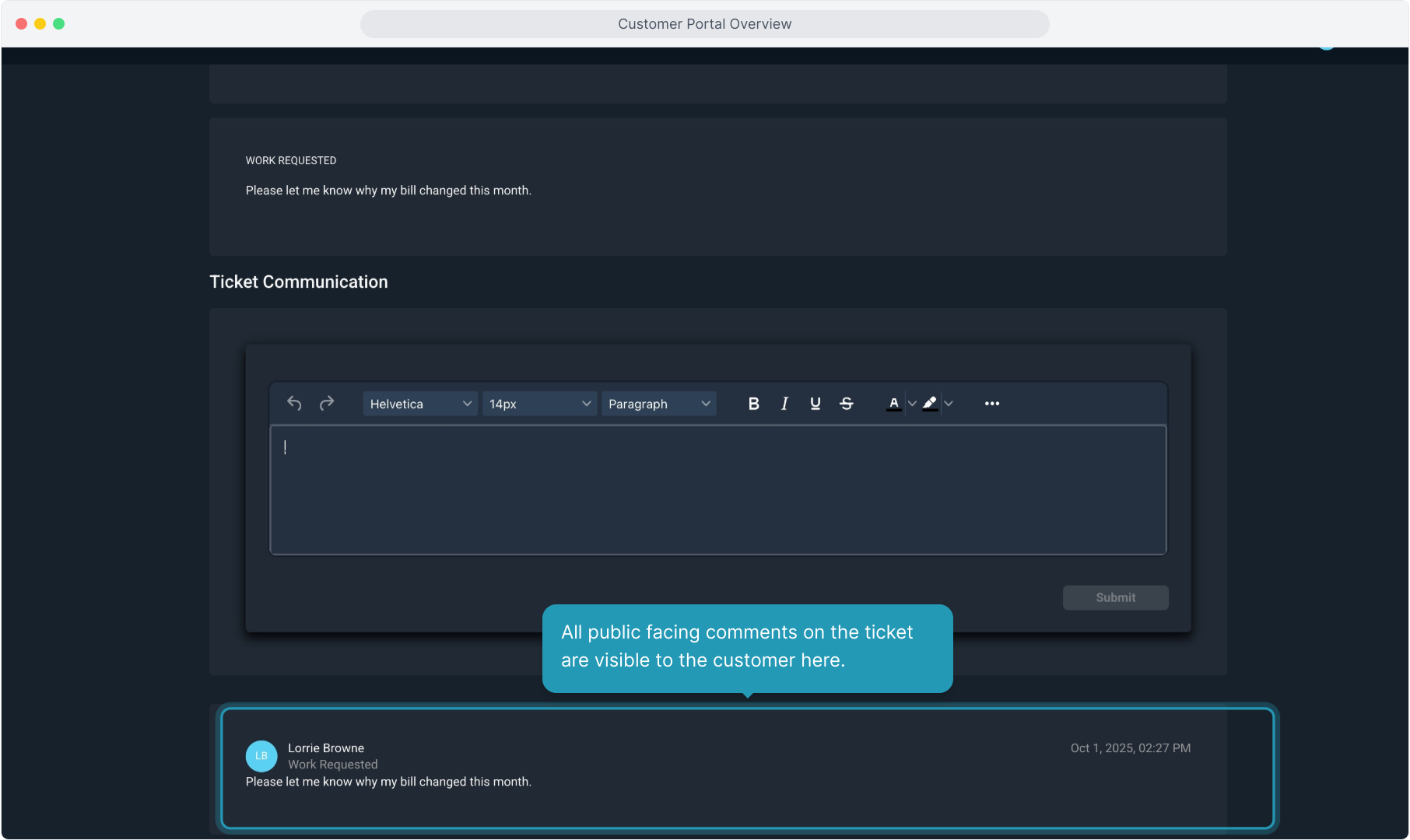
Task: Click inside the comment text area
Action: [x=717, y=490]
